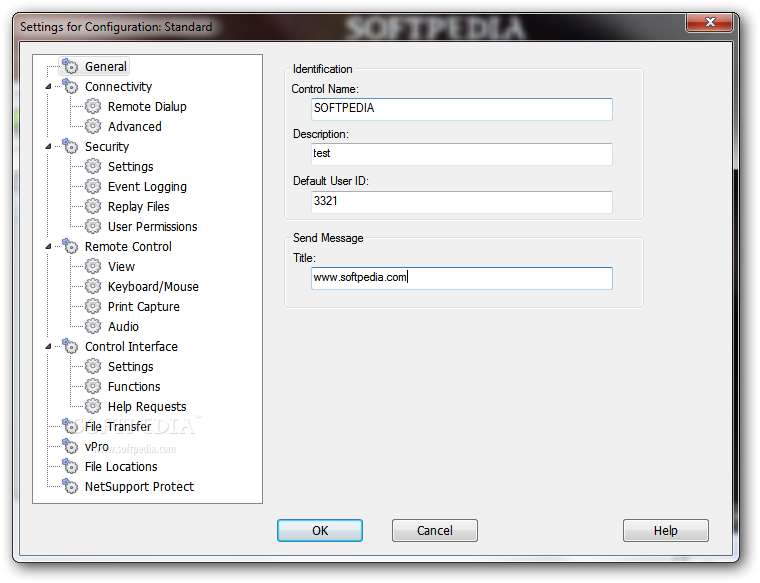Click the gear icon beside Advanced
Screen dimensions: 760x583
tap(93, 126)
